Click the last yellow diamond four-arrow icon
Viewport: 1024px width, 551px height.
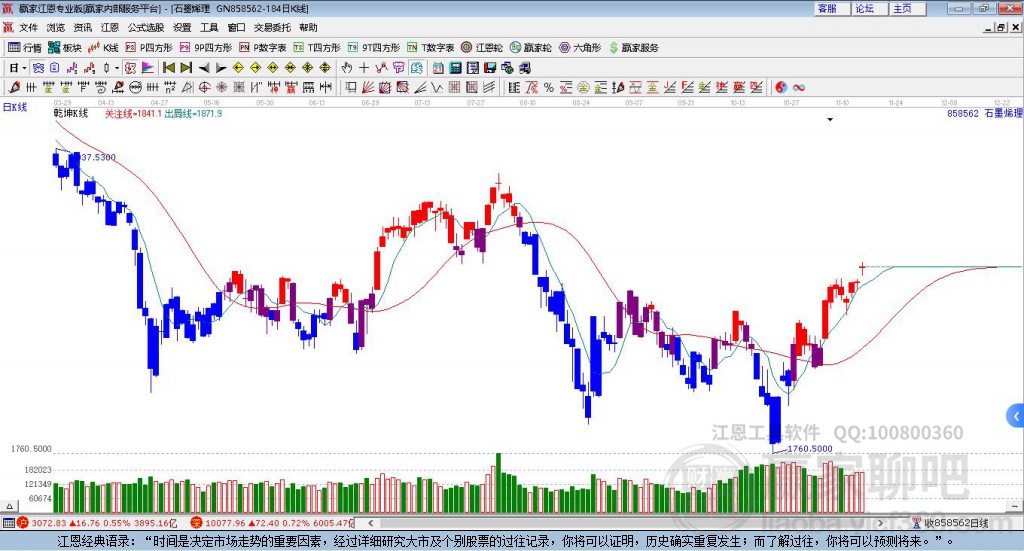pos(325,68)
